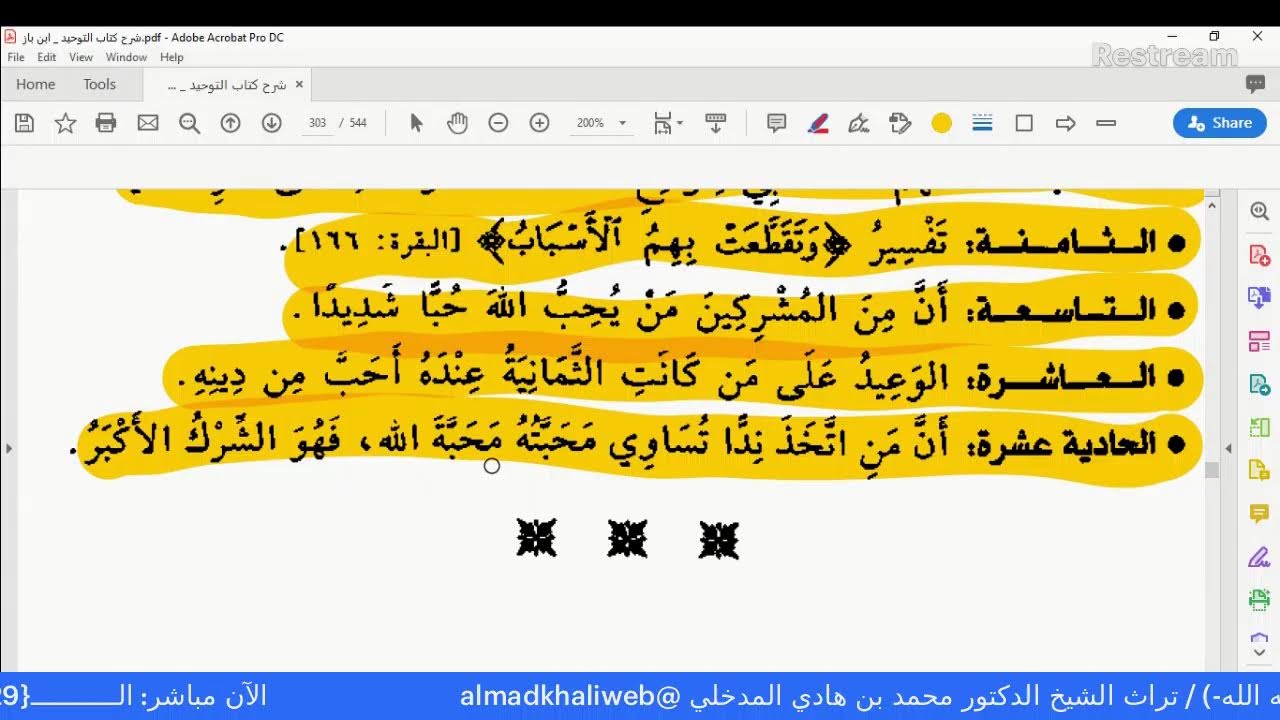
Task: Select the highlight text pen tool
Action: pos(818,123)
